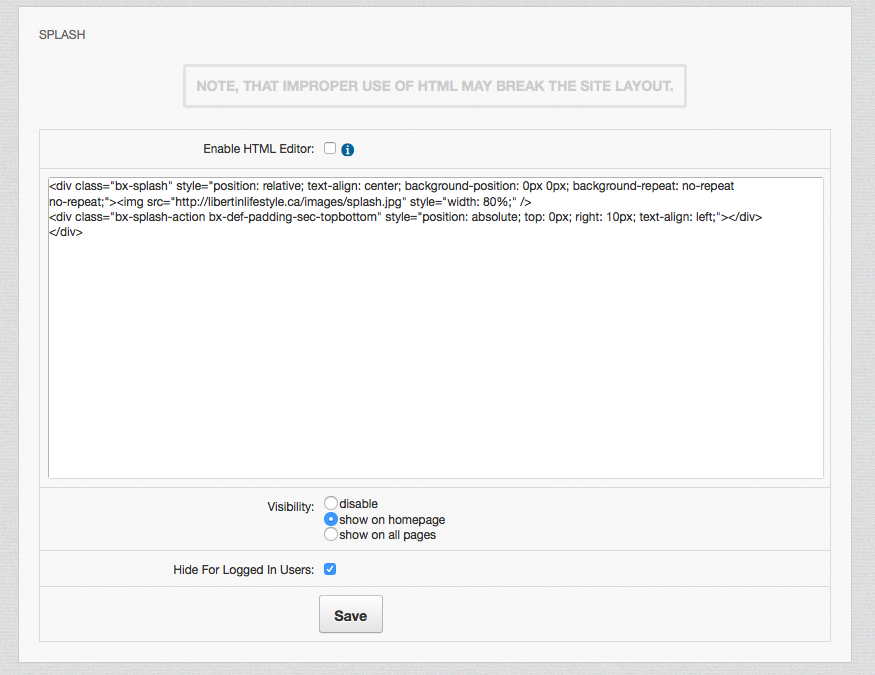Click the "width: 80%;" style text in code
875x675 pixels.
pos(472,201)
